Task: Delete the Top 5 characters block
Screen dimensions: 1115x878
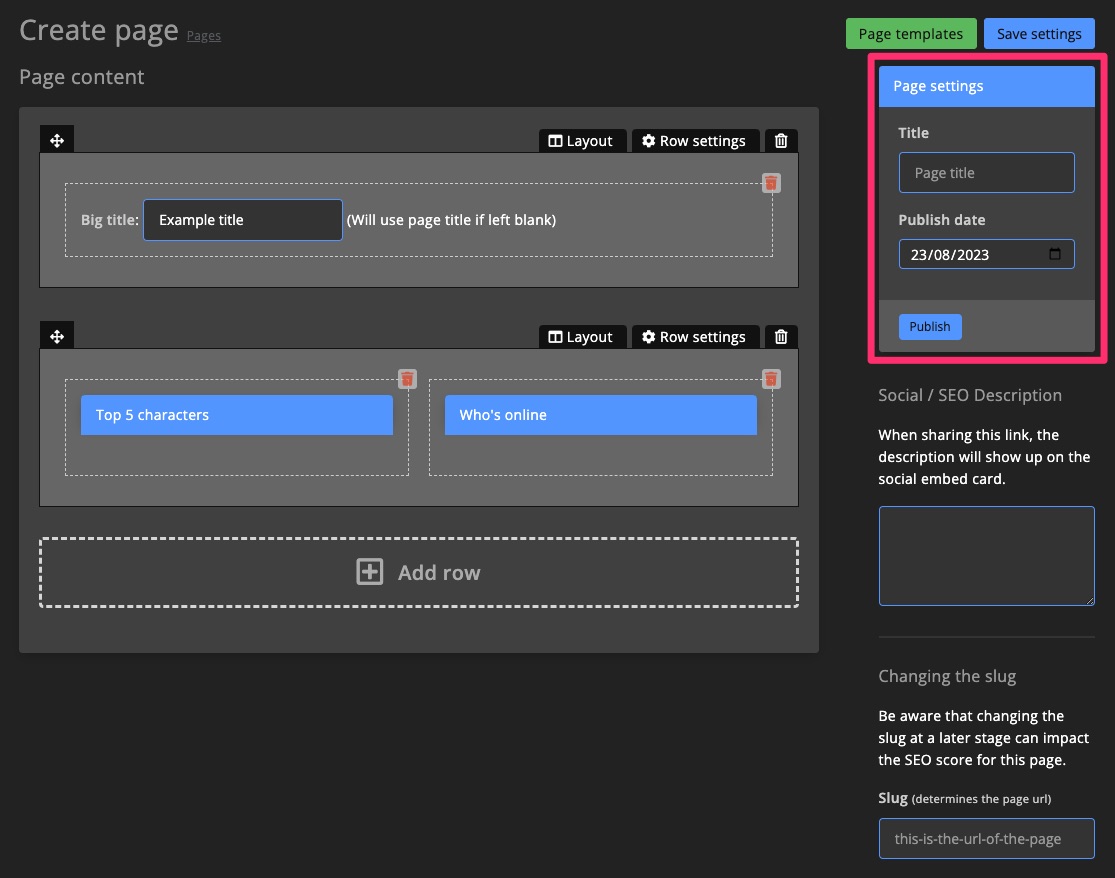Action: pyautogui.click(x=407, y=379)
